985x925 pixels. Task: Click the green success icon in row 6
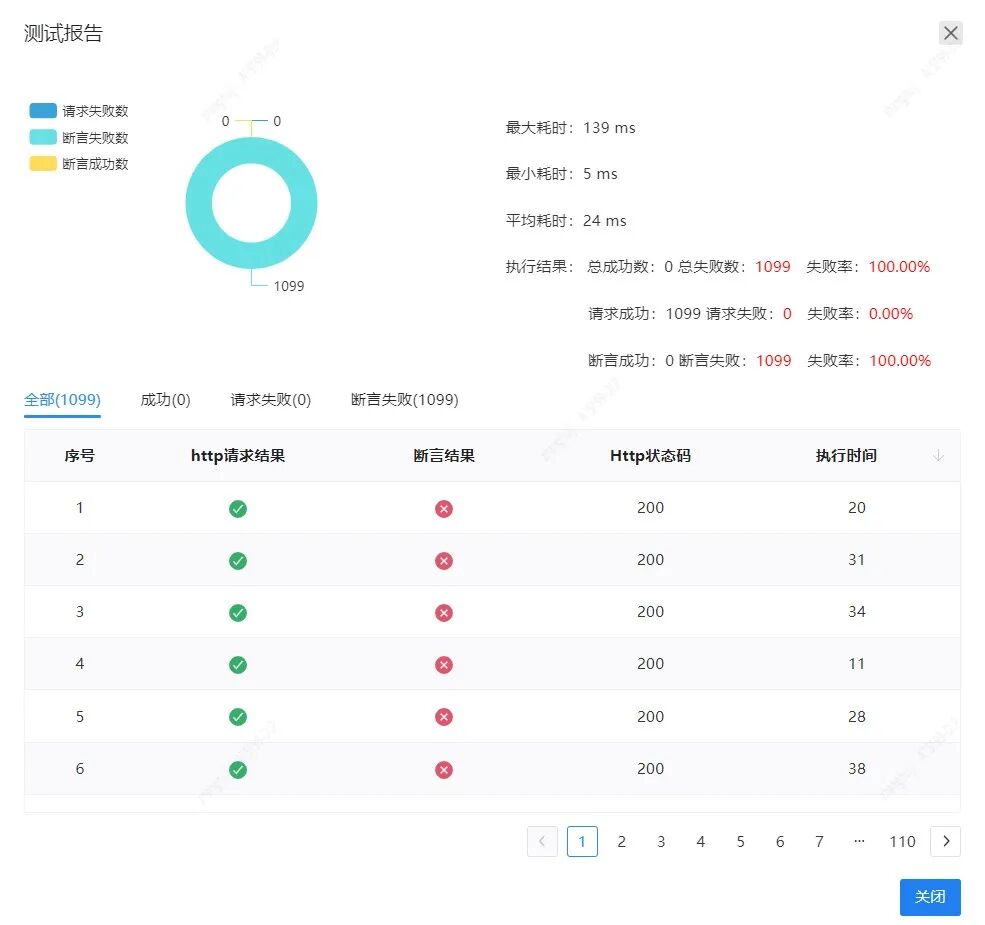point(237,769)
